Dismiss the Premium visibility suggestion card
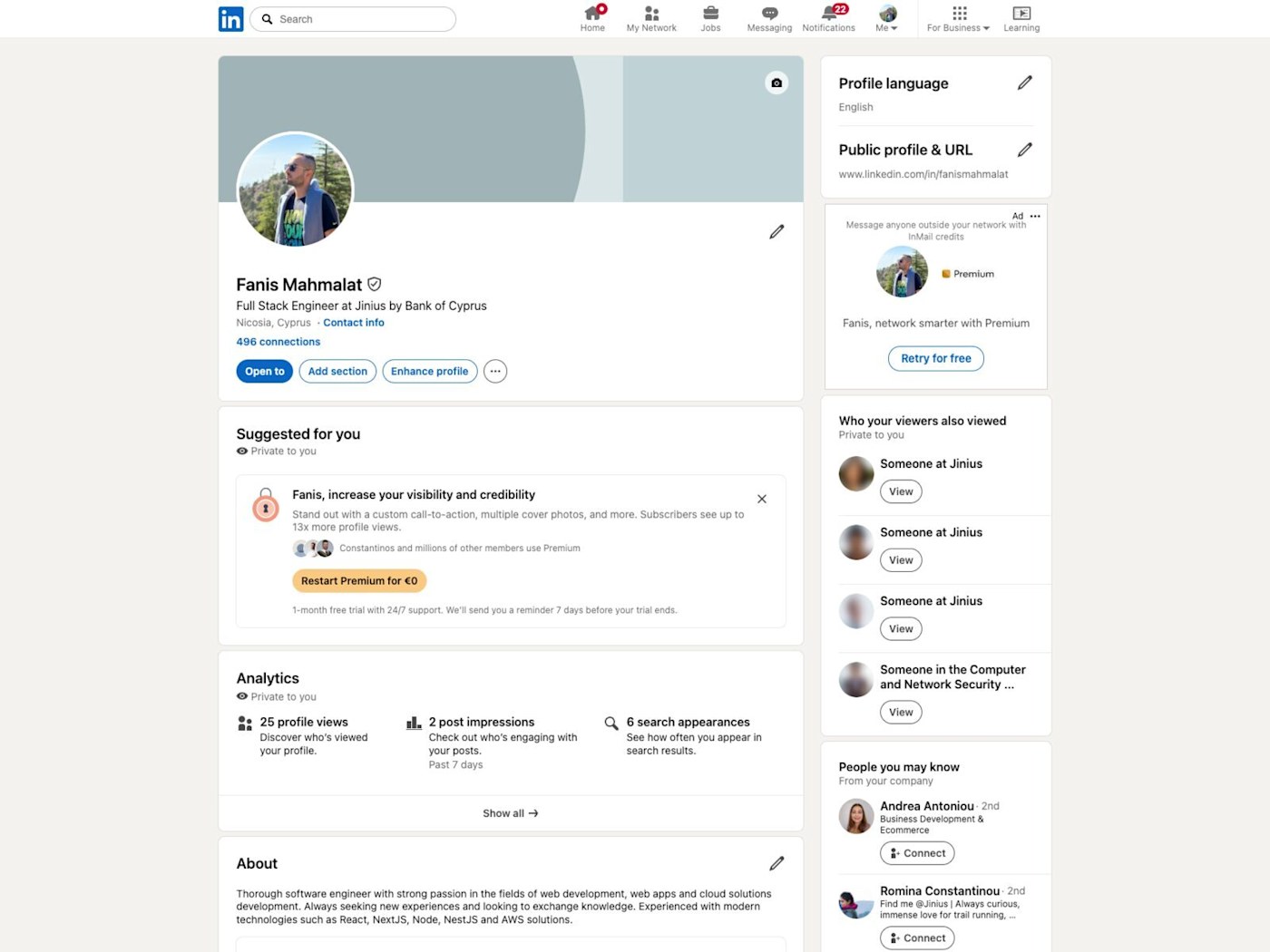The width and height of the screenshot is (1270, 952). 762,499
